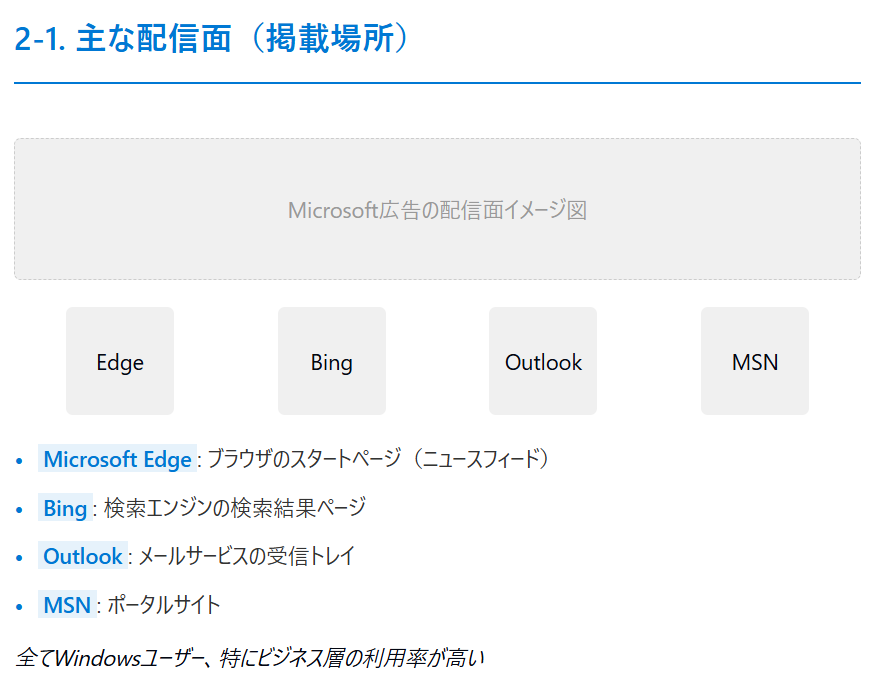
Task: Click the bullet dot beside the Outlook link
Action: click(x=20, y=557)
